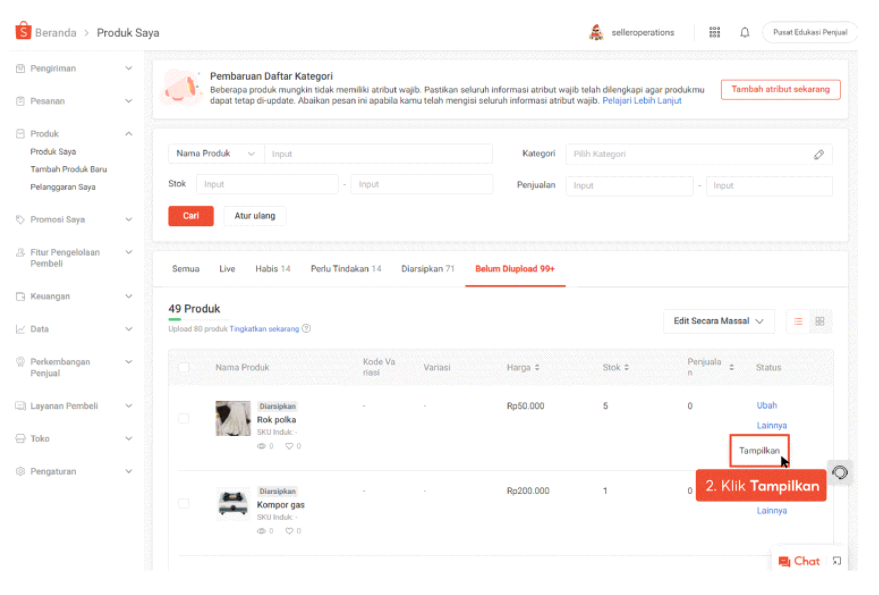The width and height of the screenshot is (879, 595).
Task: Collapse the Produk menu chevron
Action: (128, 133)
